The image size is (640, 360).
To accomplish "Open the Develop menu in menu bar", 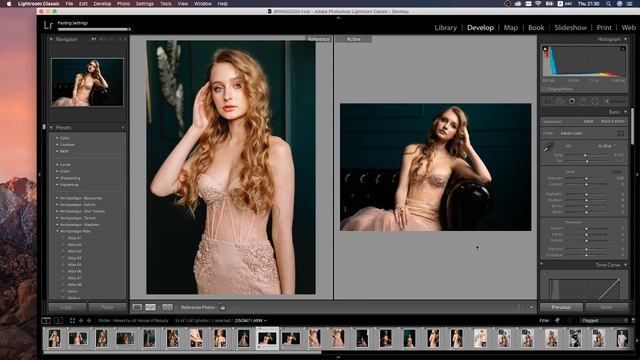I will pyautogui.click(x=102, y=4).
